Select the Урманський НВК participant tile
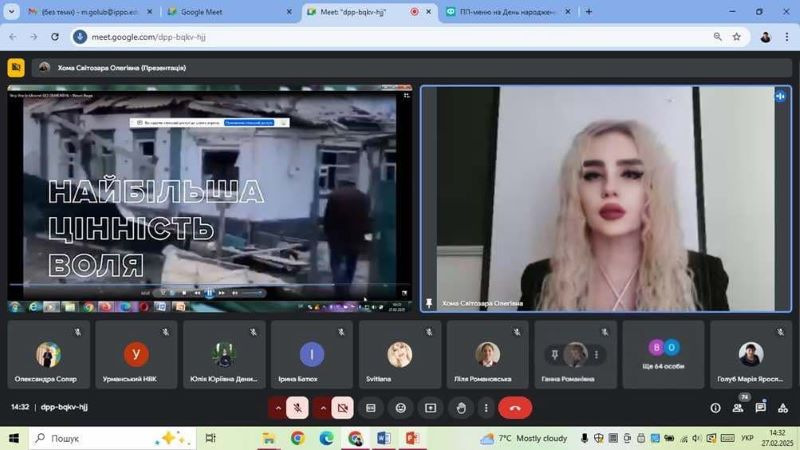The width and height of the screenshot is (800, 450). pos(136,355)
